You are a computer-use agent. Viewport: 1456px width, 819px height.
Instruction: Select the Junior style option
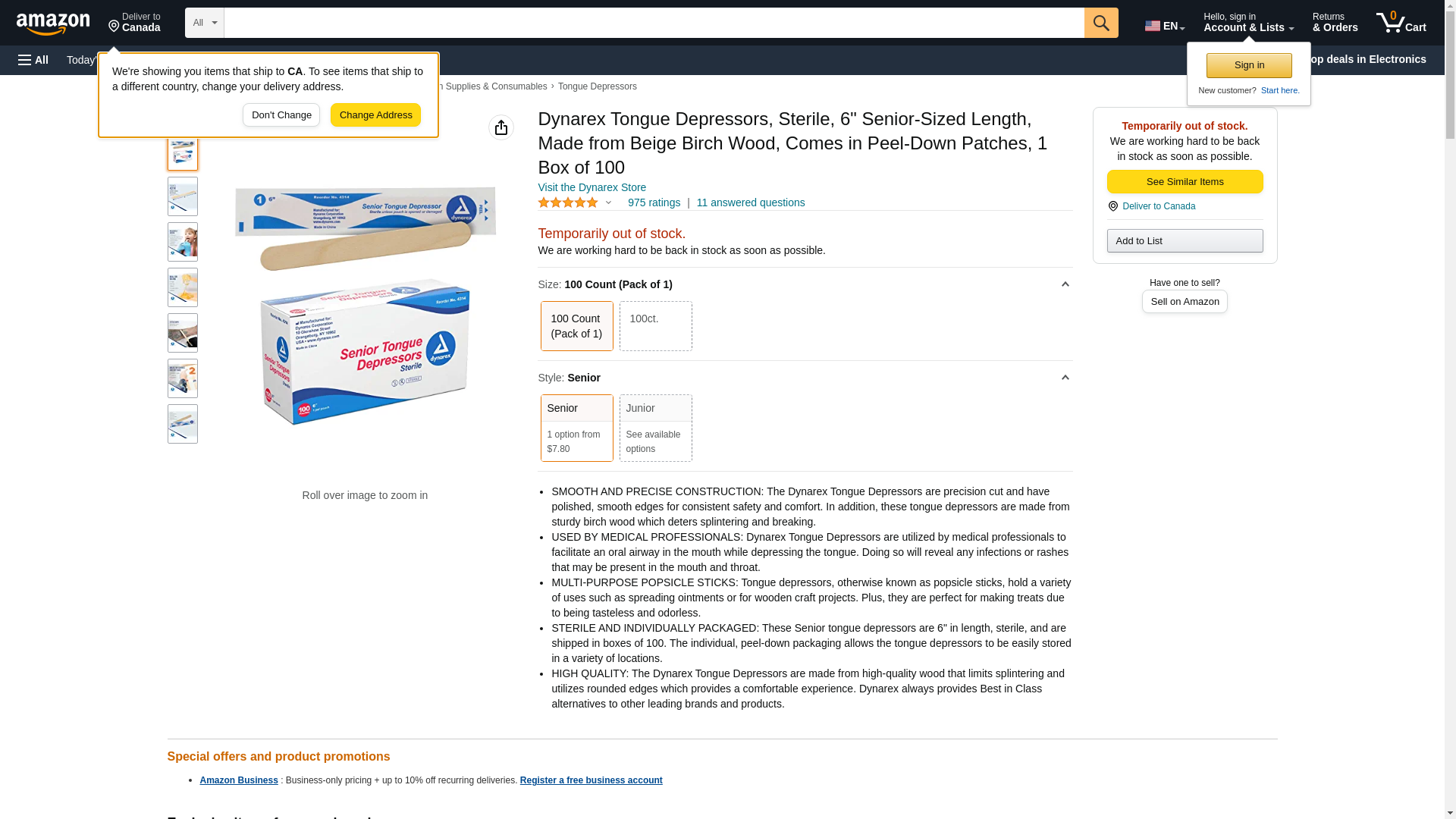[655, 428]
